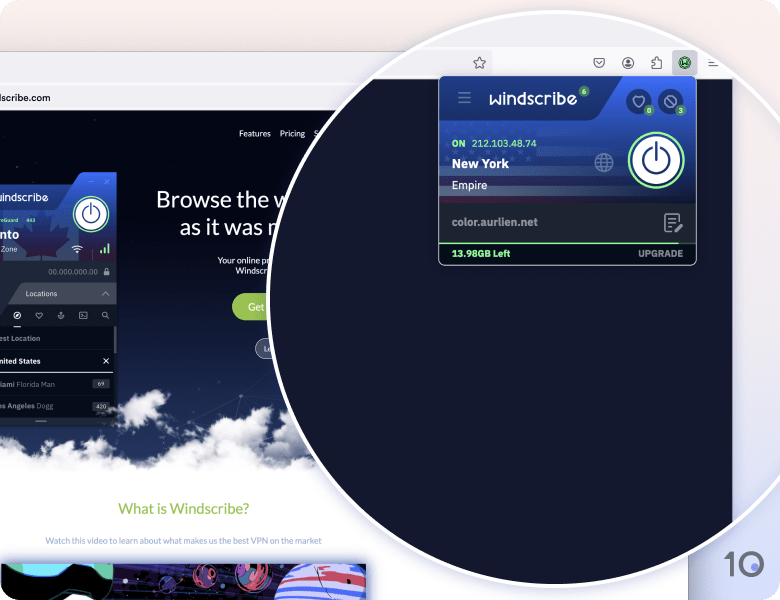Click the green Get button

(251, 307)
